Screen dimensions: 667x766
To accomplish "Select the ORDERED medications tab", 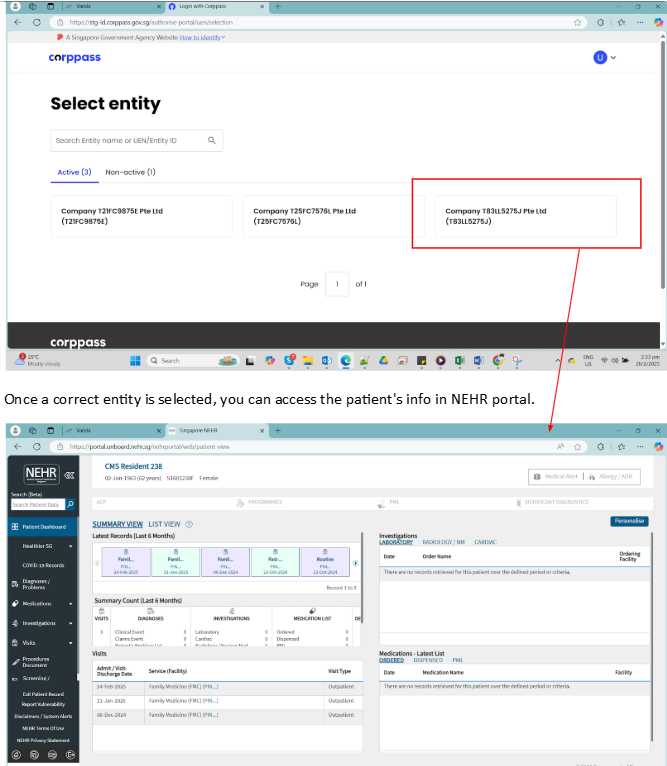I will (391, 660).
